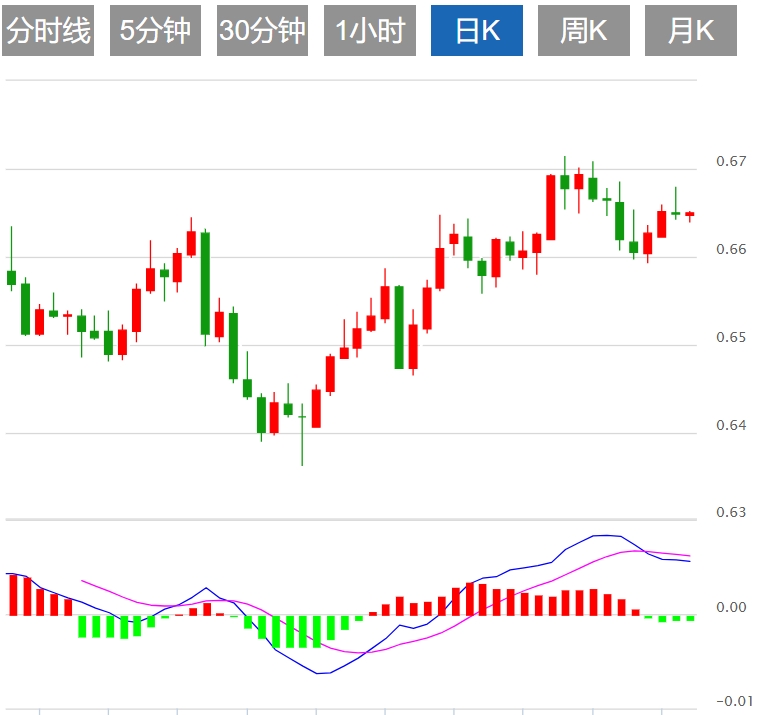Open the 30分钟 interval tab
The image size is (769, 715).
(262, 31)
